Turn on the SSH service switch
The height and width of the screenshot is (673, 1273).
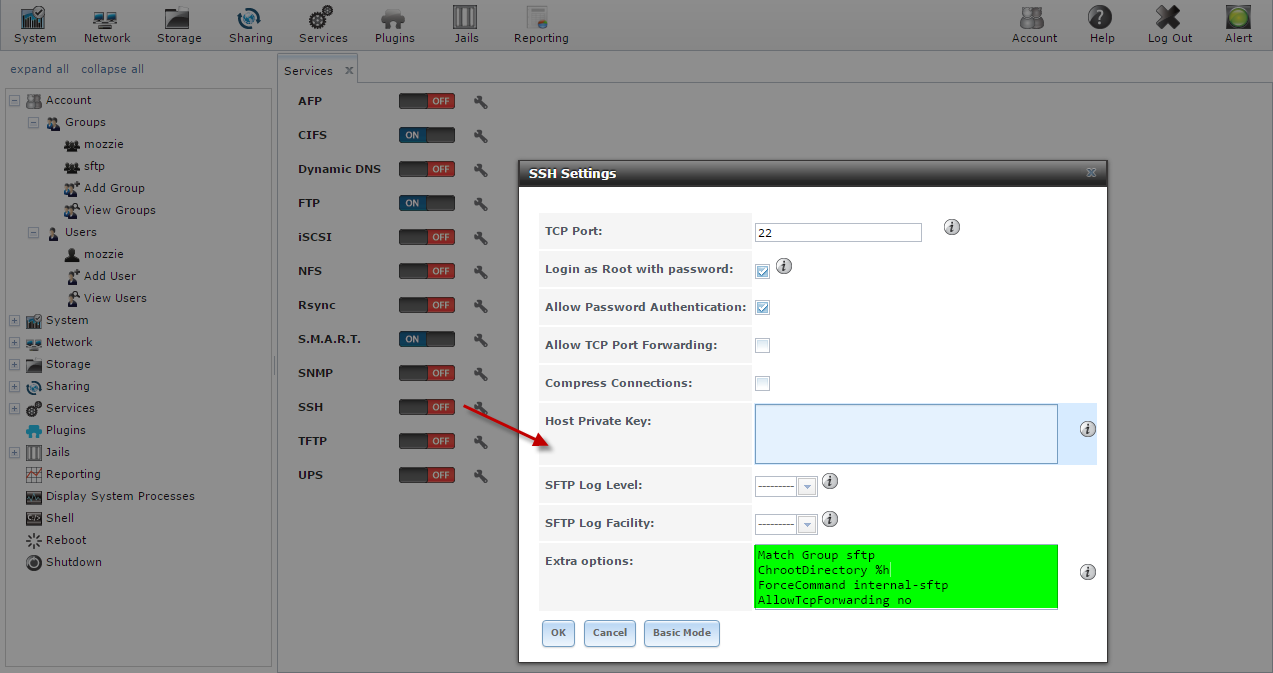(427, 407)
